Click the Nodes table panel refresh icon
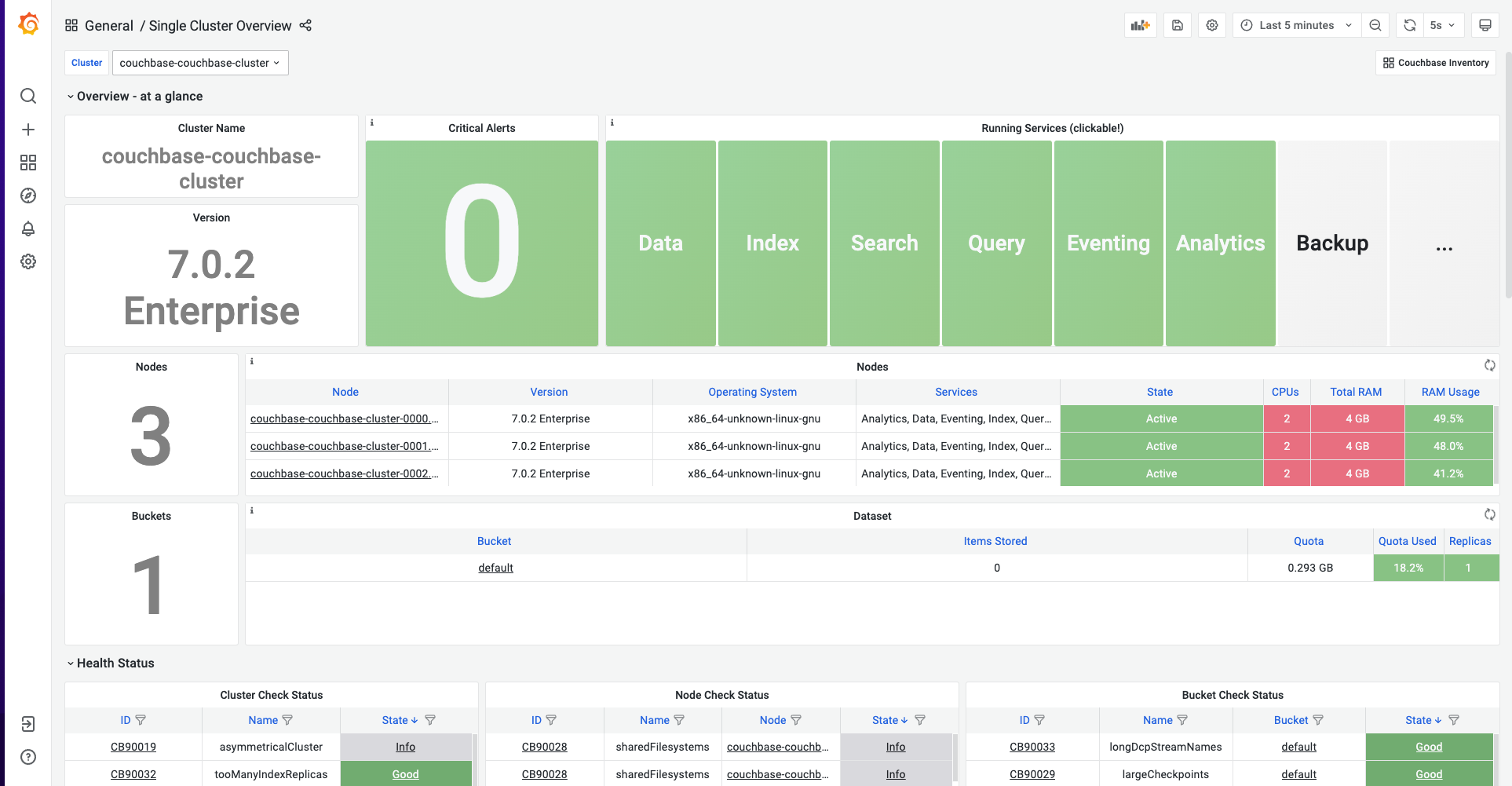Image resolution: width=1512 pixels, height=786 pixels. 1489,365
